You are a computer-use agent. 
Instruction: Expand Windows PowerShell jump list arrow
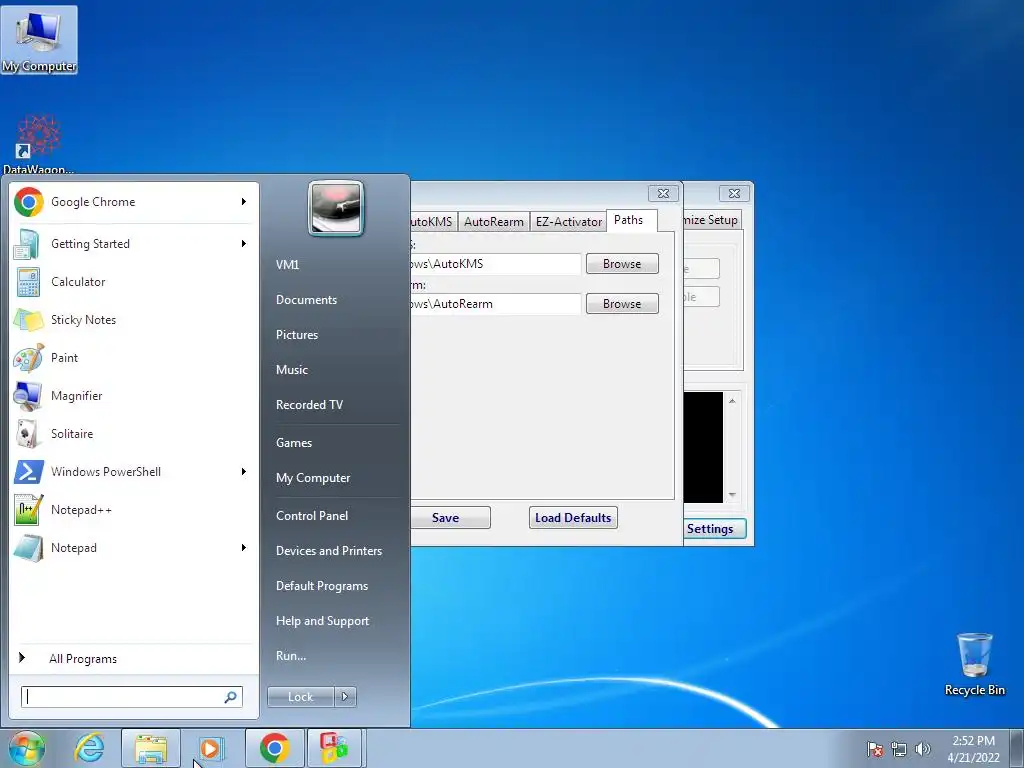[244, 472]
